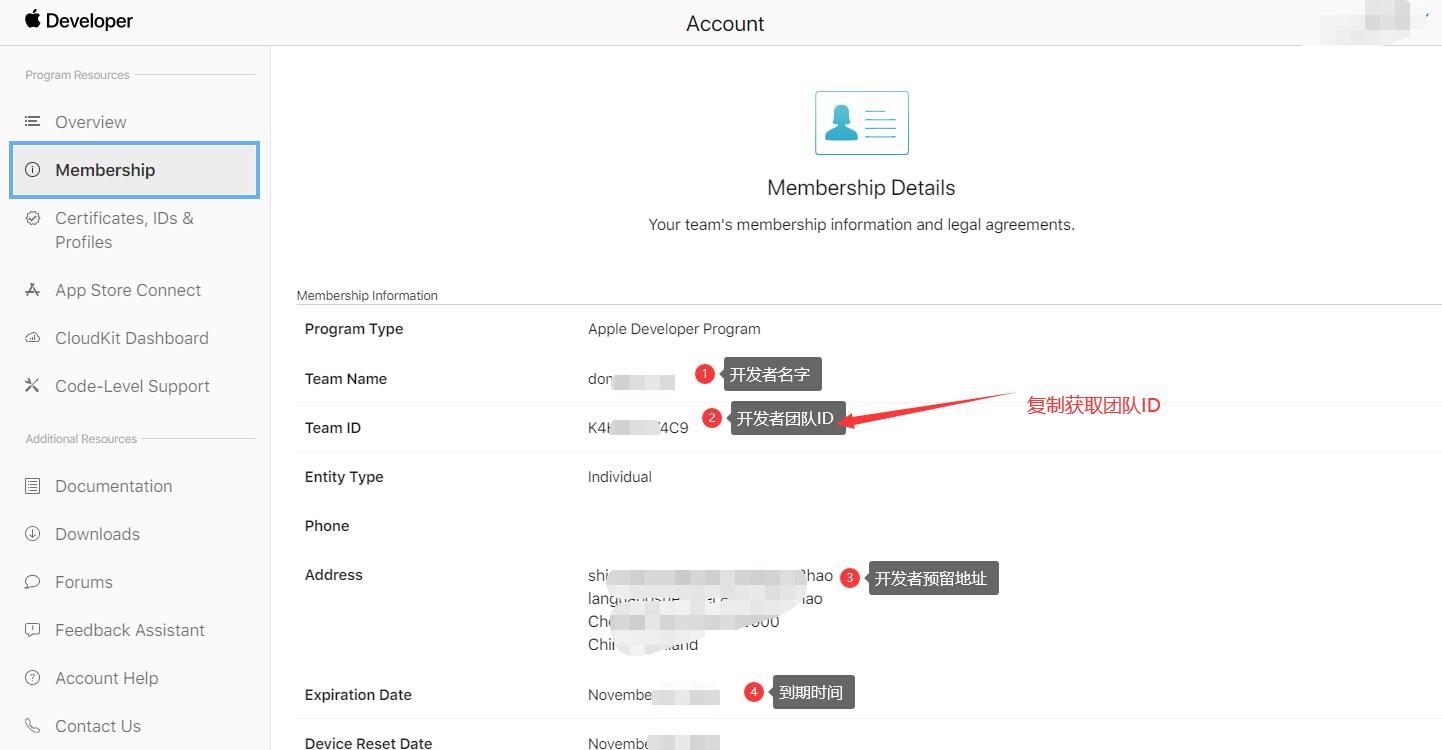This screenshot has height=750, width=1442.
Task: Click the CloudKit Dashboard cloud icon
Action: [33, 338]
